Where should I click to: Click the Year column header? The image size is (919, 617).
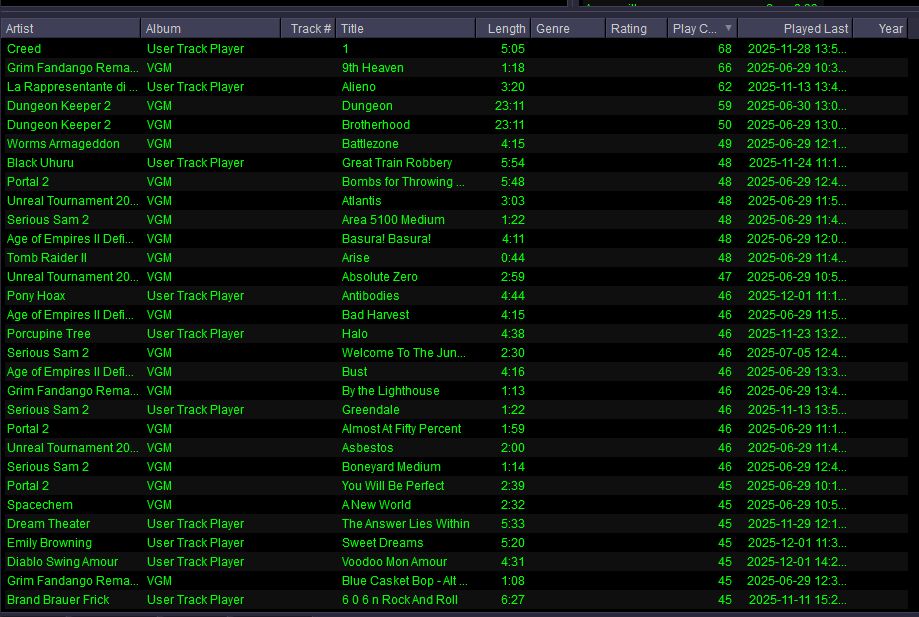[x=880, y=29]
